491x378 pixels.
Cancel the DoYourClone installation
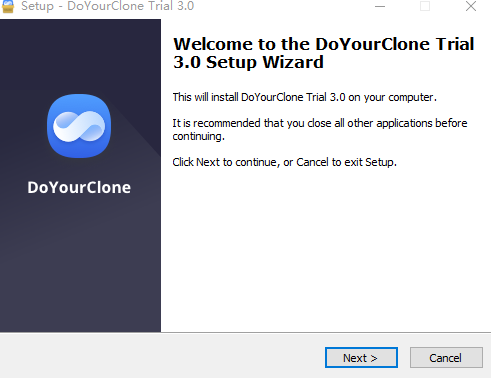(x=446, y=358)
